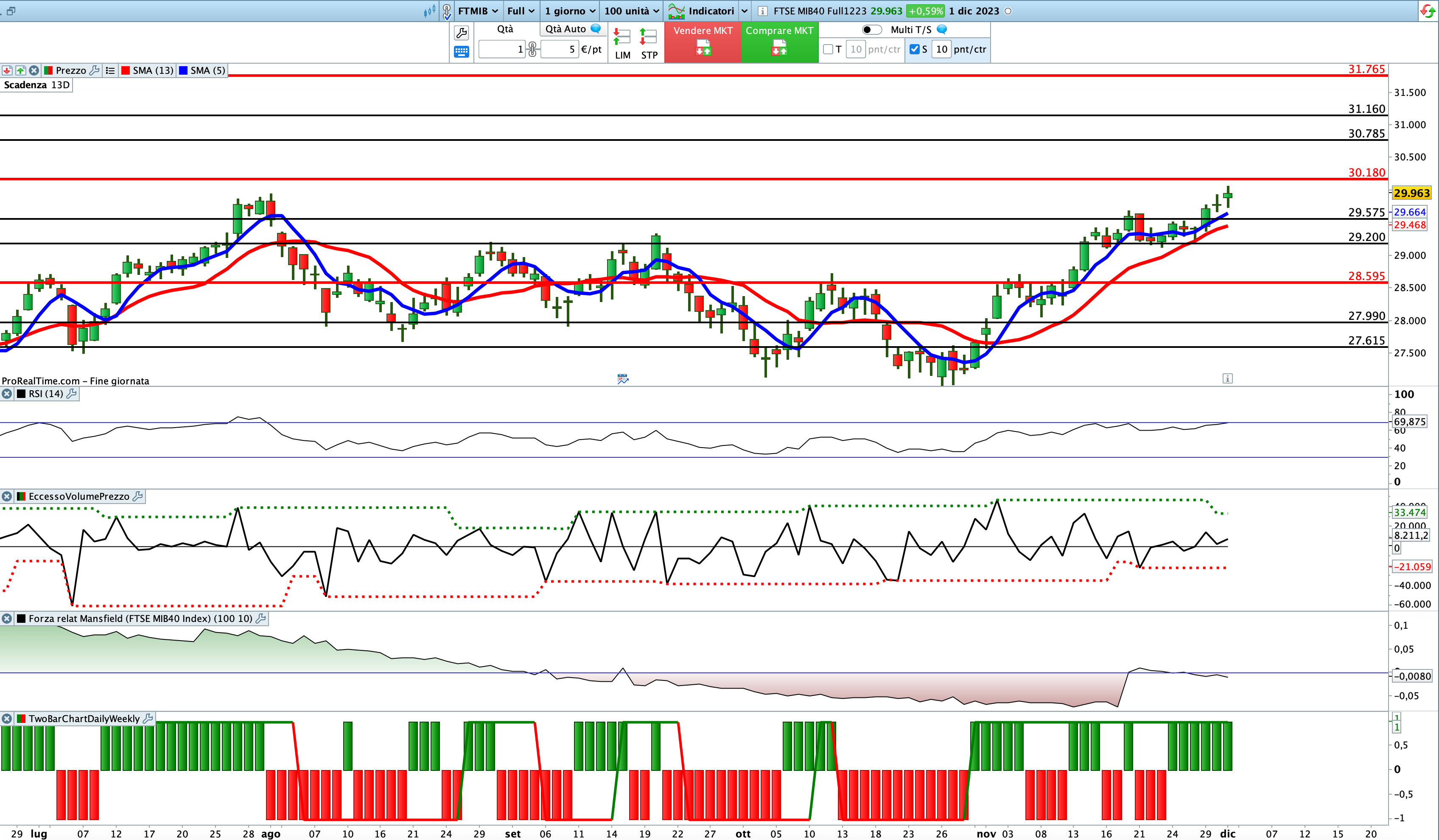The height and width of the screenshot is (840, 1439).
Task: Click the -21.059 indicator value label
Action: [x=1411, y=567]
